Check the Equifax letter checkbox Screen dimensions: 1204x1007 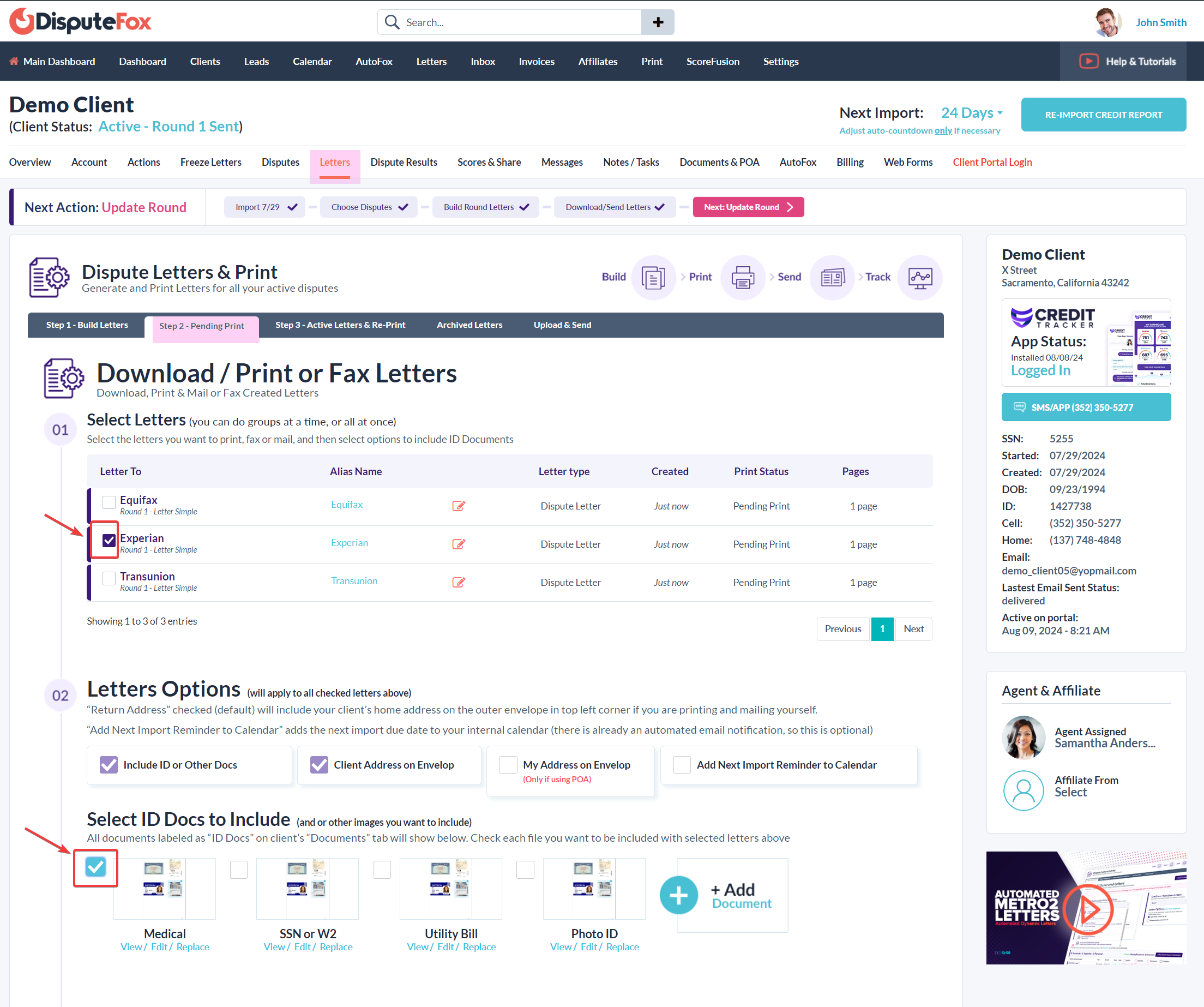[x=109, y=502]
